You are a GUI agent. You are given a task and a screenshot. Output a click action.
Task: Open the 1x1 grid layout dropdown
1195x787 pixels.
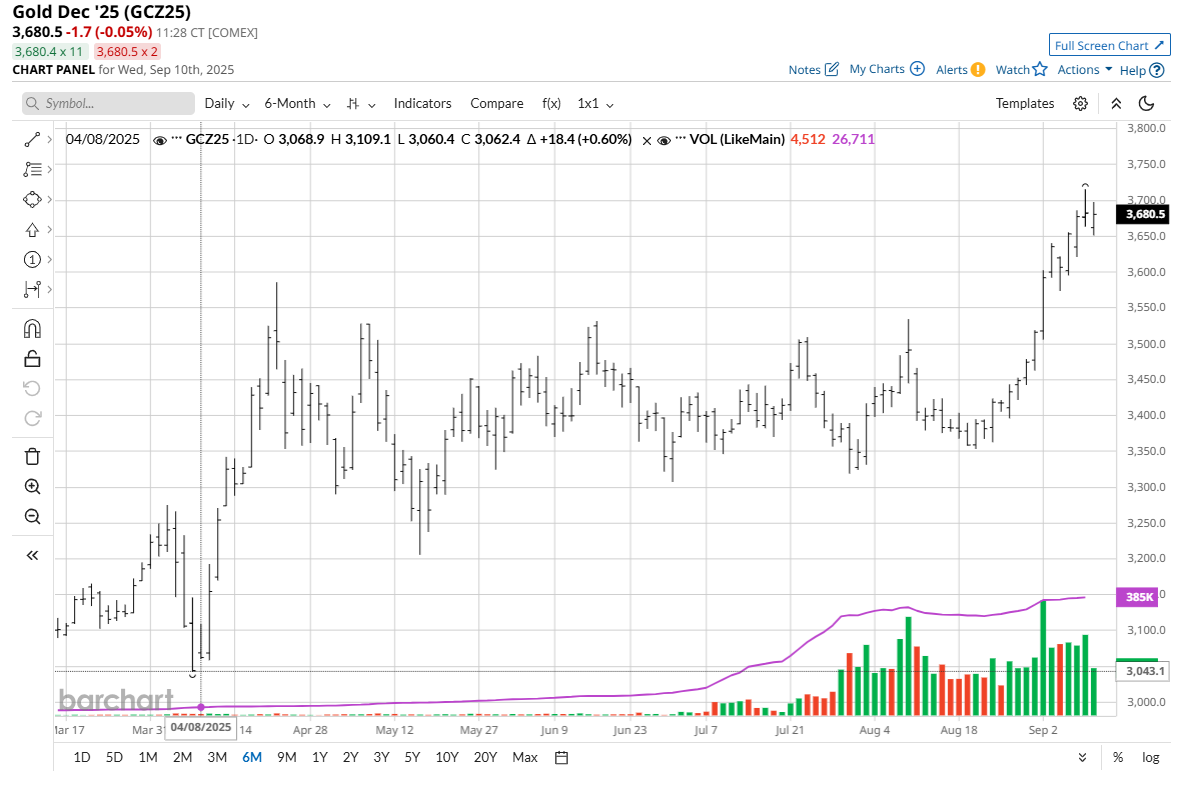pyautogui.click(x=595, y=104)
